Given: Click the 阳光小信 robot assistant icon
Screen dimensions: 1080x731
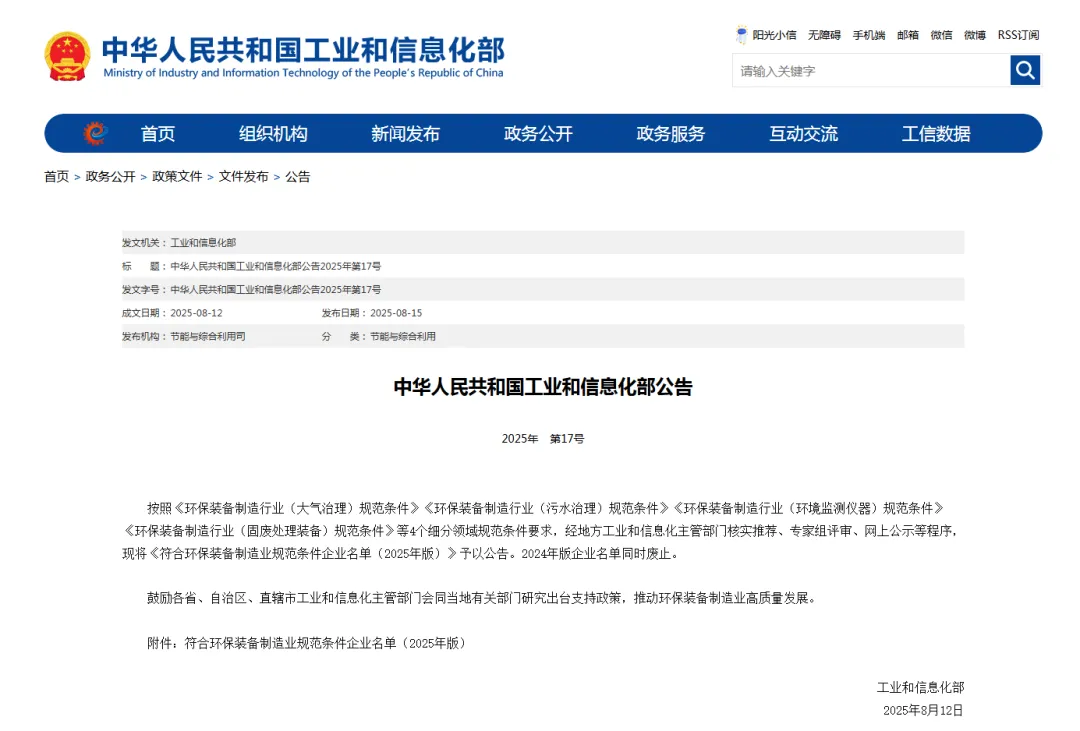Looking at the screenshot, I should 741,34.
